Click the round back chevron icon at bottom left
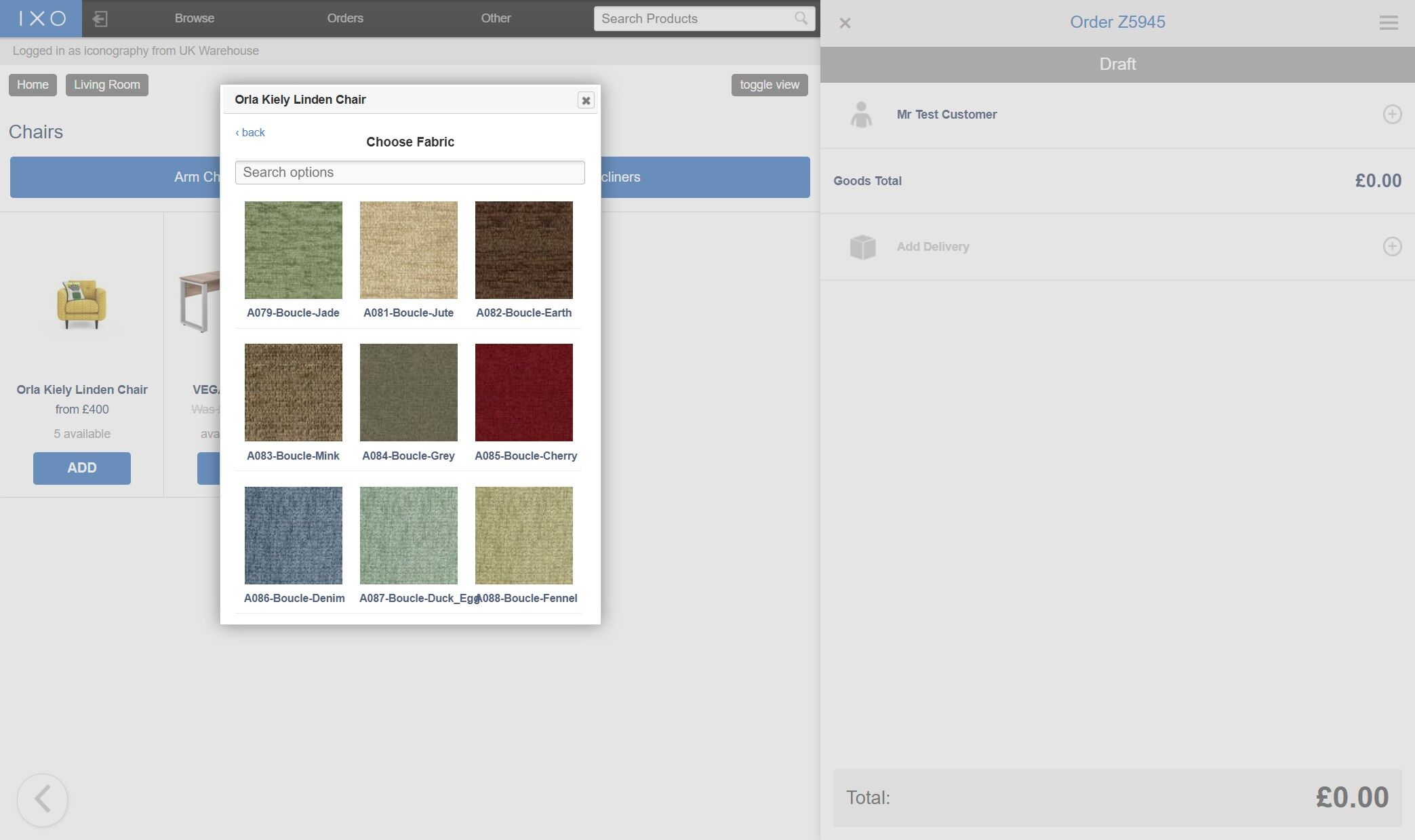 coord(42,799)
